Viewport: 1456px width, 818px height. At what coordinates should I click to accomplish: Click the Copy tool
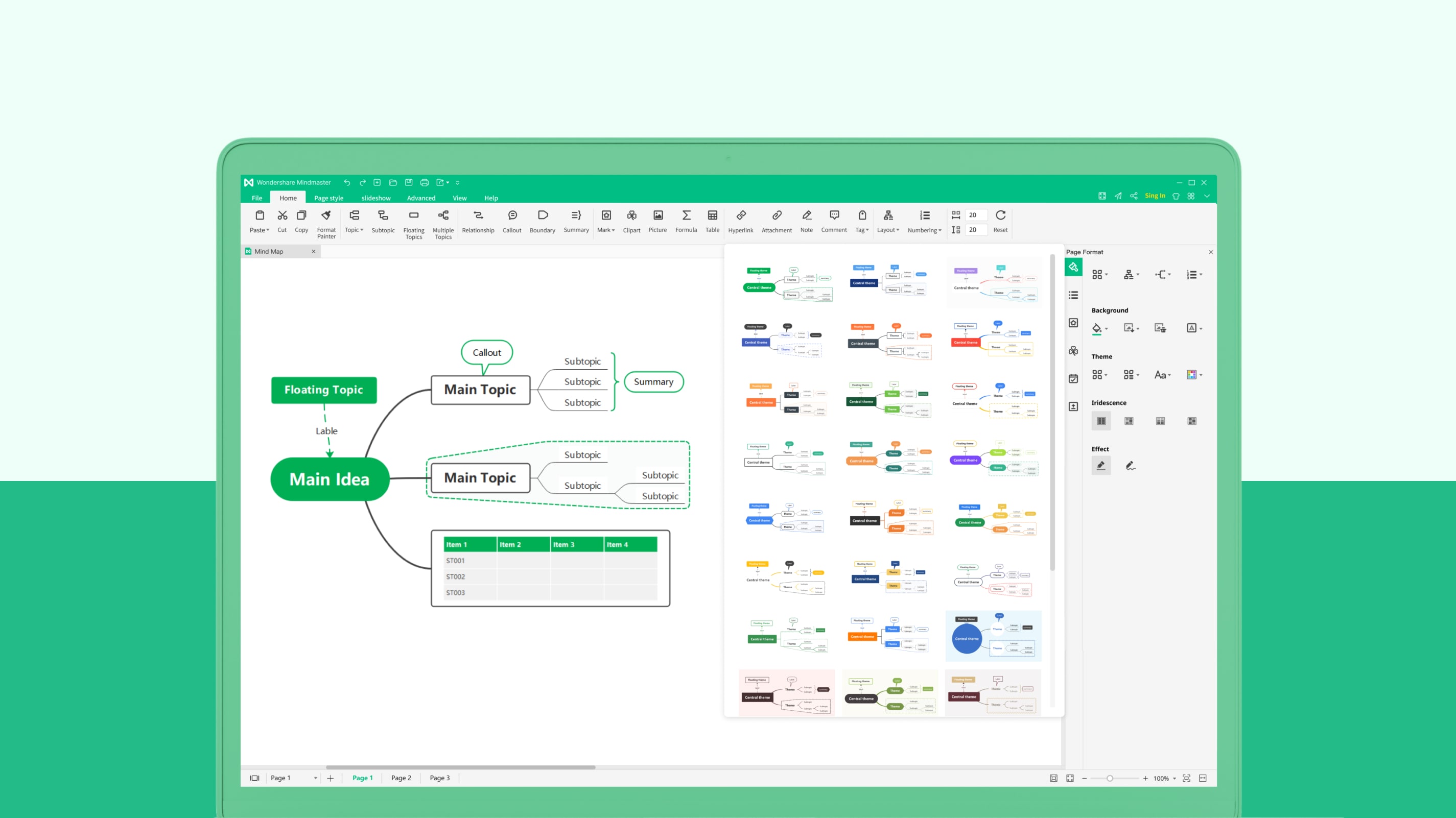301,221
